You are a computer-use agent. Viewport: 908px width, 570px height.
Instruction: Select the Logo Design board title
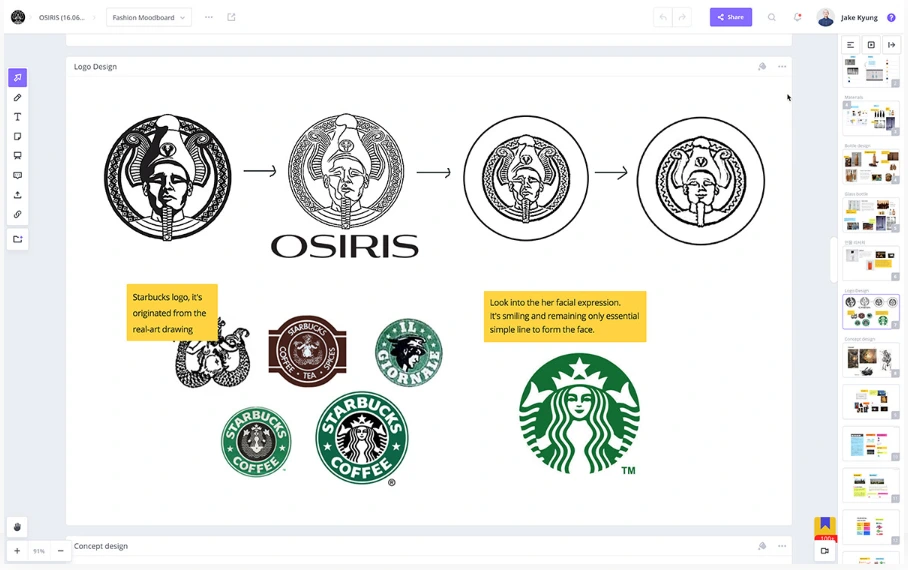point(96,67)
